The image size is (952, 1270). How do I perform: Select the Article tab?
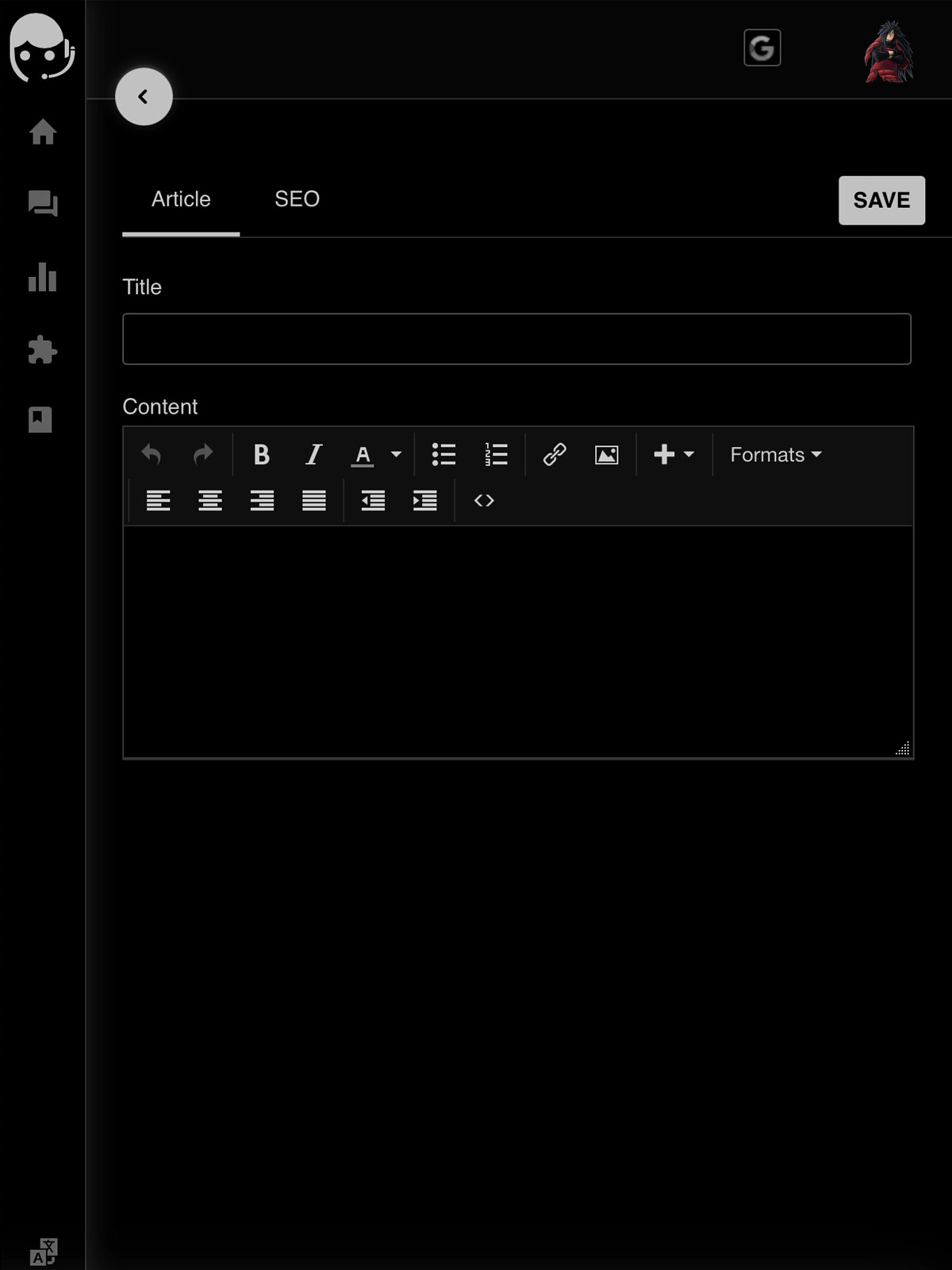181,199
